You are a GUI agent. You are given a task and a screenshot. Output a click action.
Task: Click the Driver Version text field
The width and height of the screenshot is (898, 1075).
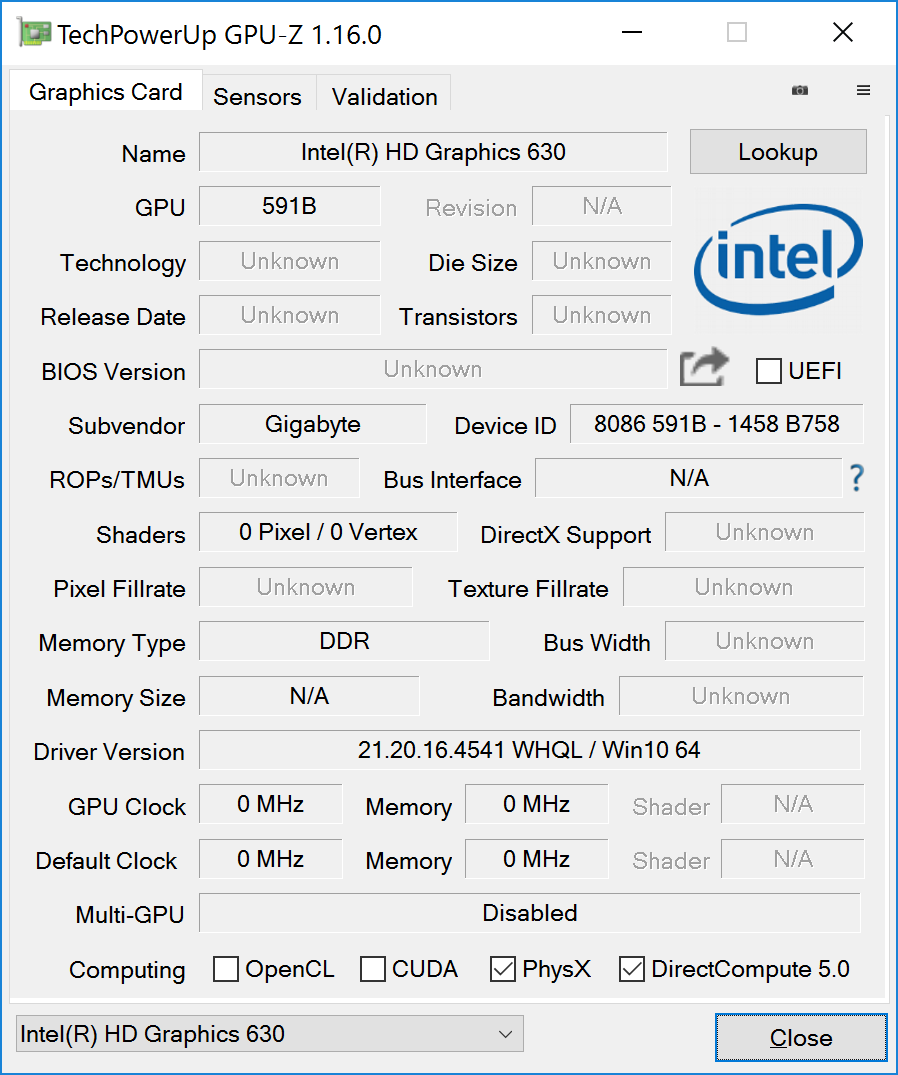coord(529,750)
